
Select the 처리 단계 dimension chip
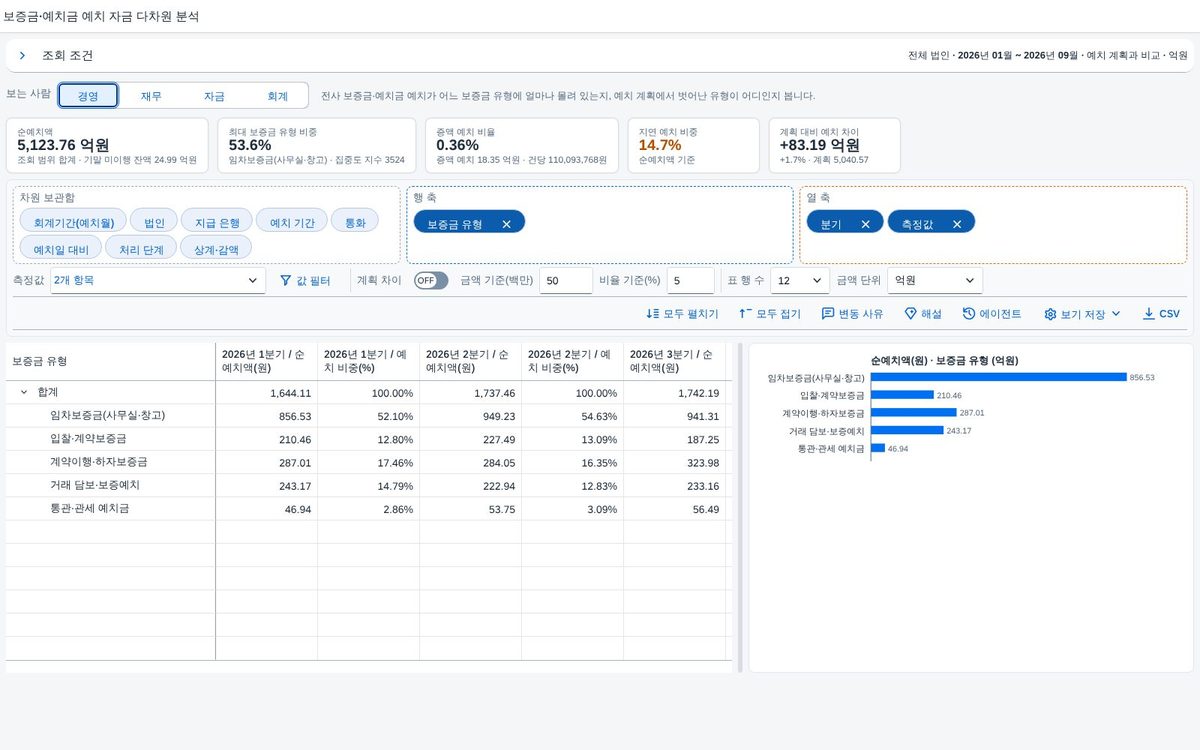tap(141, 247)
